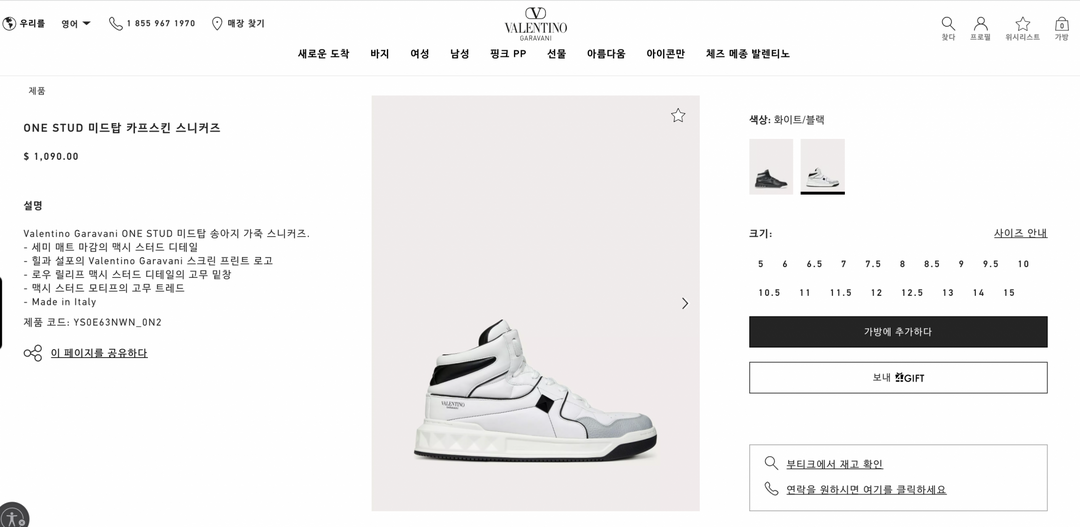Select size 9.5

pos(990,264)
